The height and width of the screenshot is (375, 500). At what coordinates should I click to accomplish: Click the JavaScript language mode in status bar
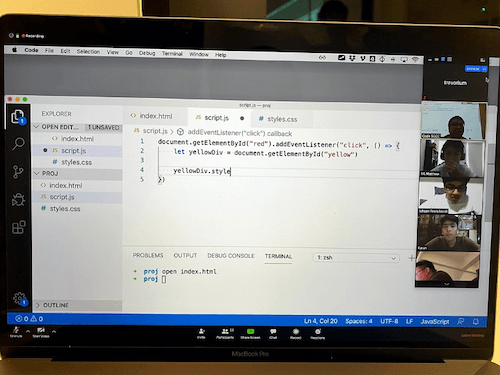pos(435,321)
